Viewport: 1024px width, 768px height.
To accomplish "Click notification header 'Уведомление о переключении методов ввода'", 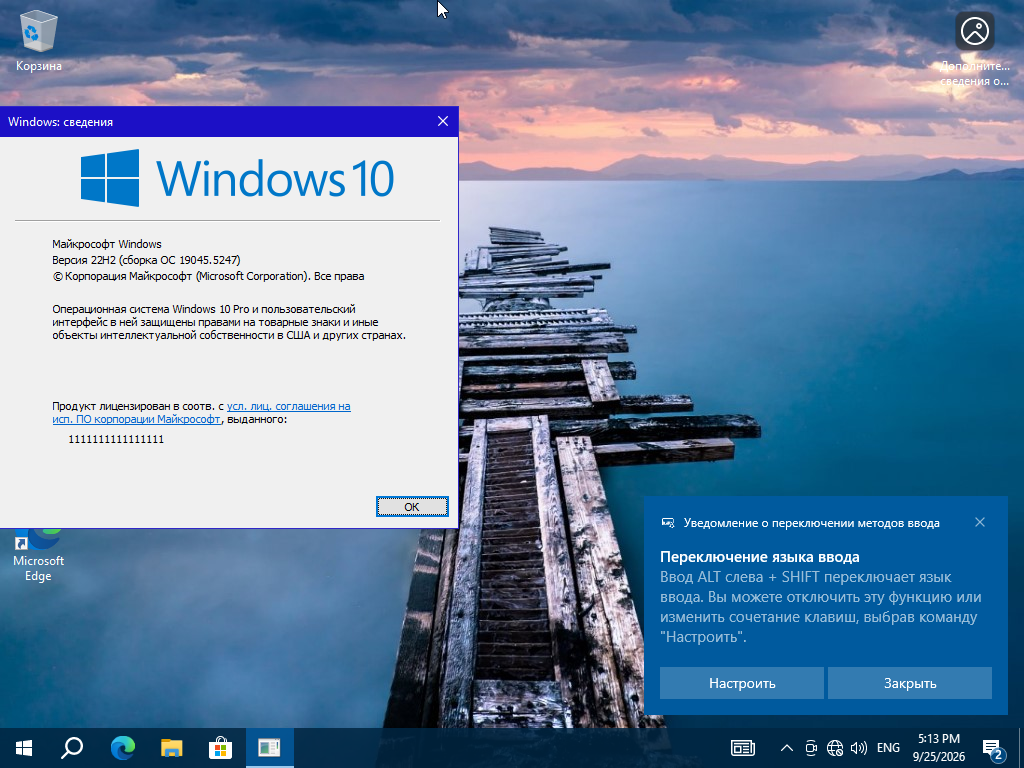I will point(812,523).
